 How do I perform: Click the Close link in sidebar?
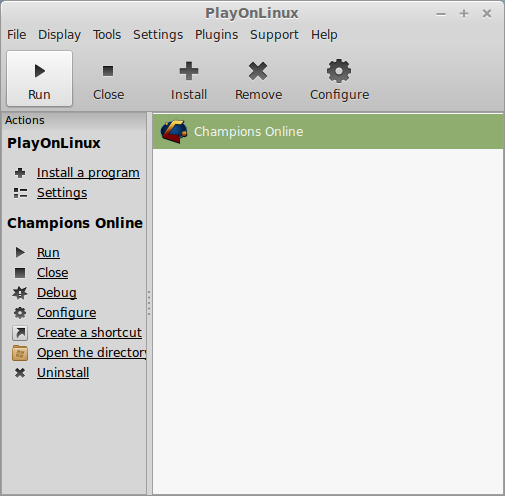pyautogui.click(x=52, y=273)
